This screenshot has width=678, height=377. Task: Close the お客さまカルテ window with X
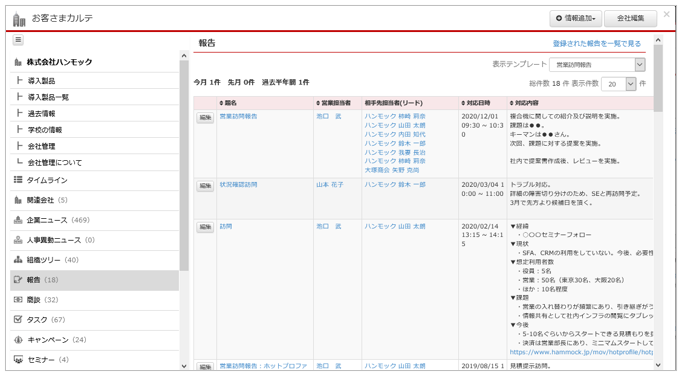666,14
